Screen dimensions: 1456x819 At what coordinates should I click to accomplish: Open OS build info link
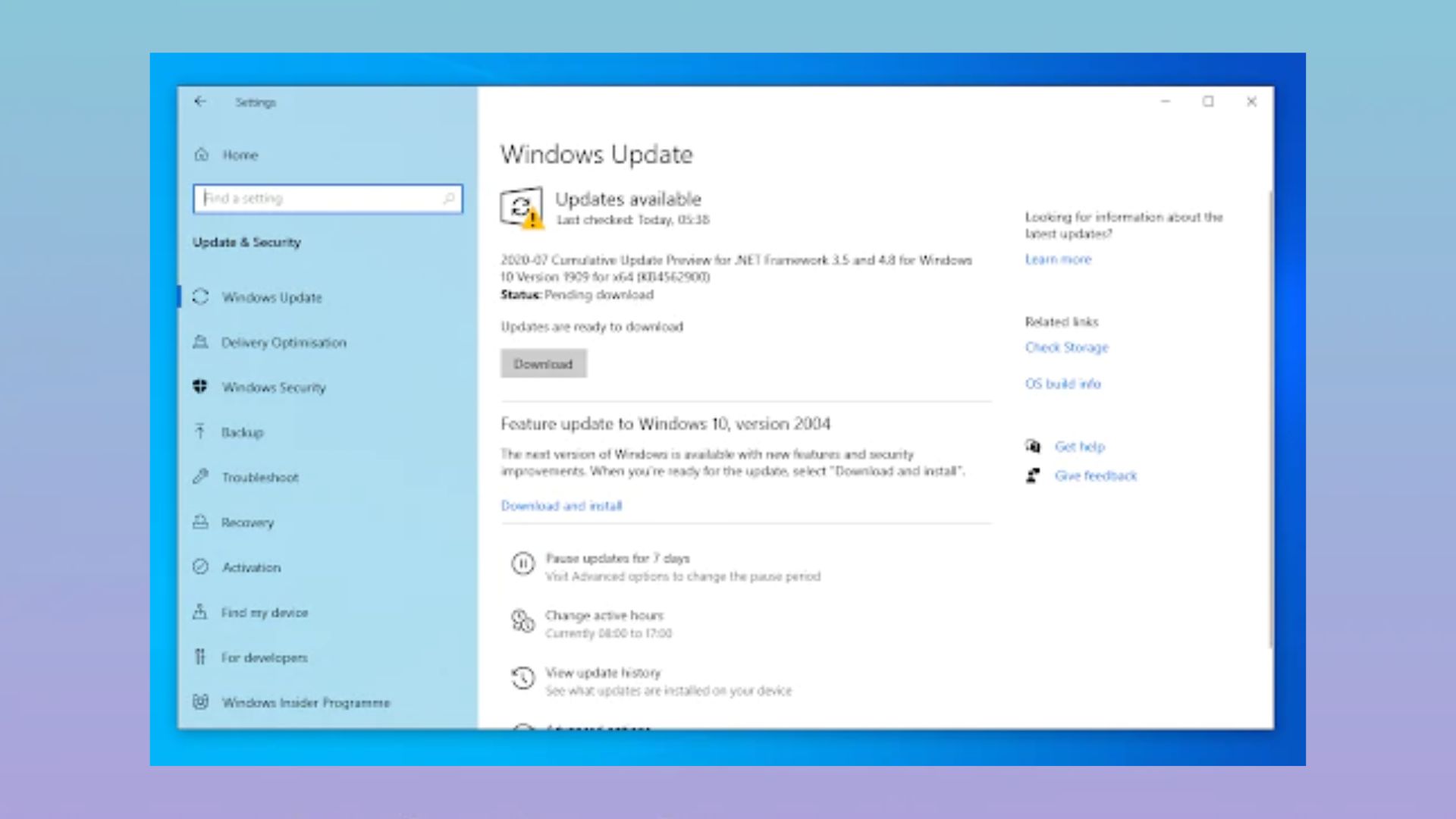[x=1062, y=384]
